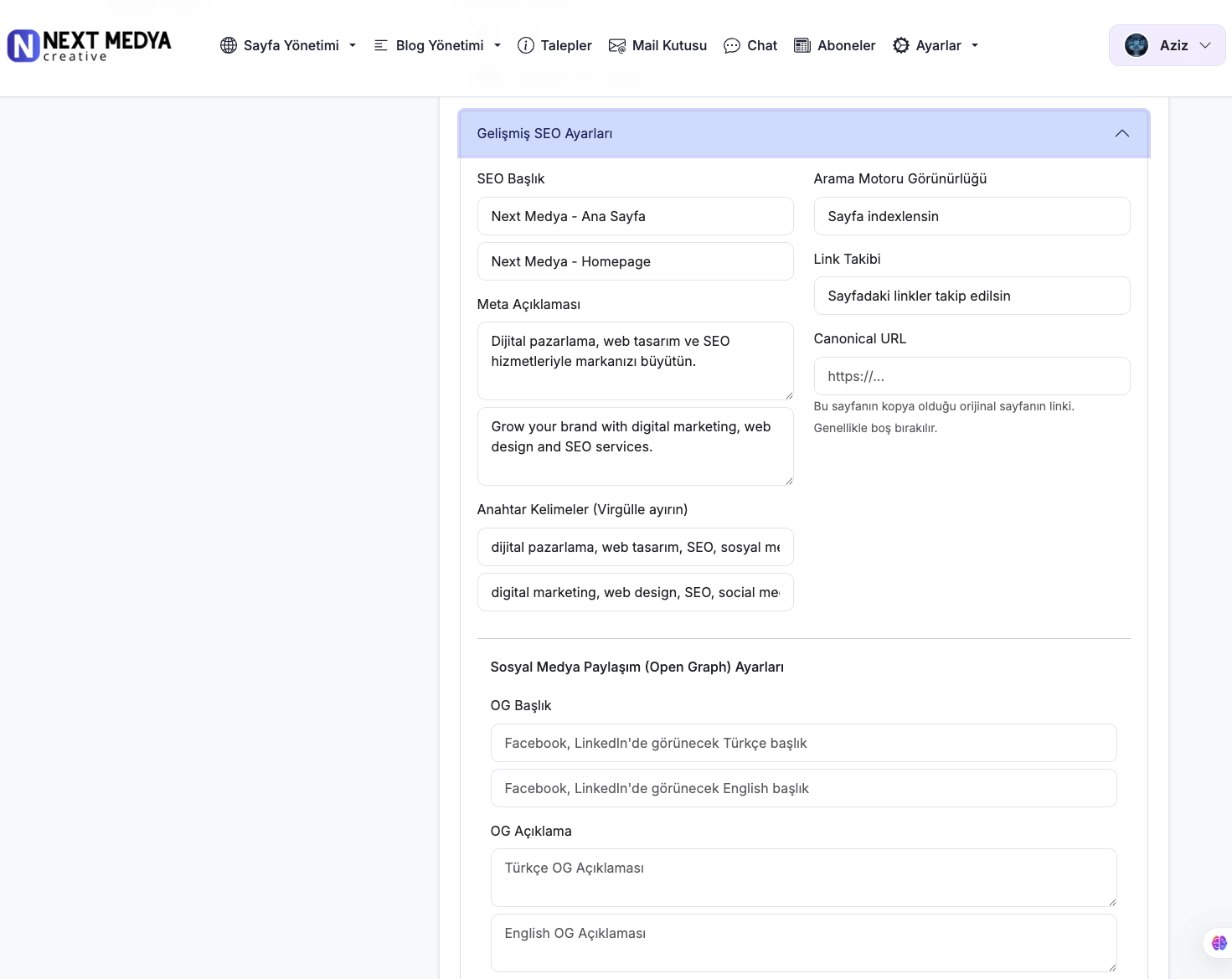Screen dimensions: 1232x979
Task: Click the Chat speech bubble icon
Action: (x=732, y=45)
